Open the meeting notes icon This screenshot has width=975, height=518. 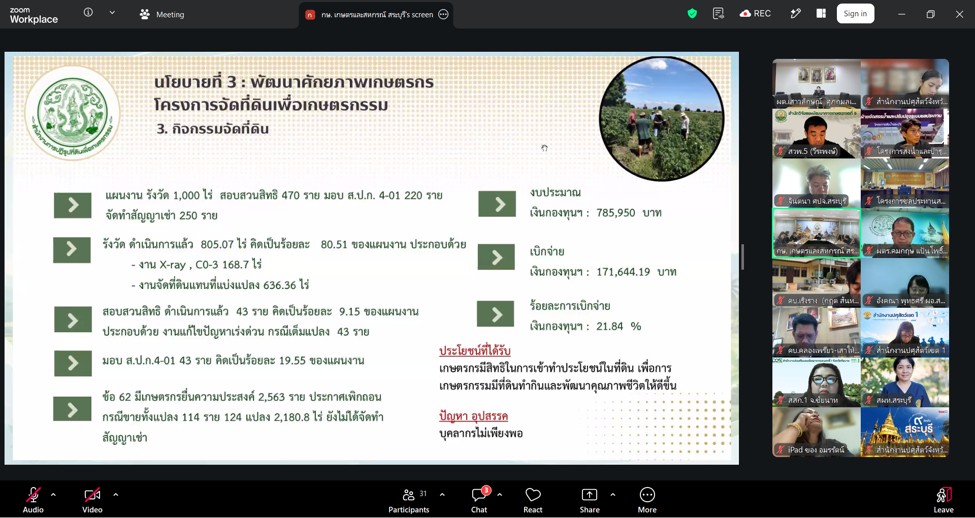click(718, 14)
